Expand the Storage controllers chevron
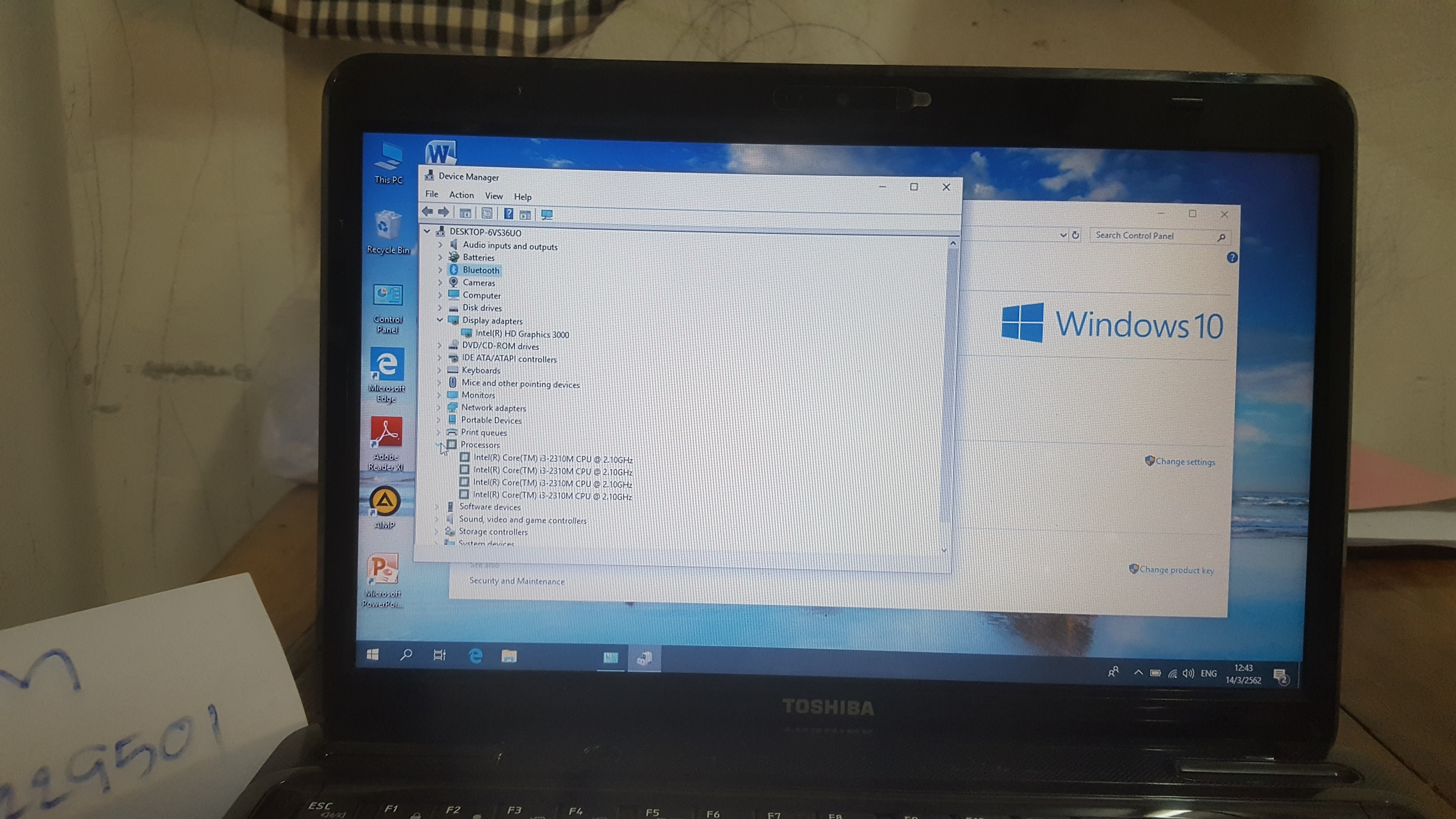1456x819 pixels. click(436, 531)
